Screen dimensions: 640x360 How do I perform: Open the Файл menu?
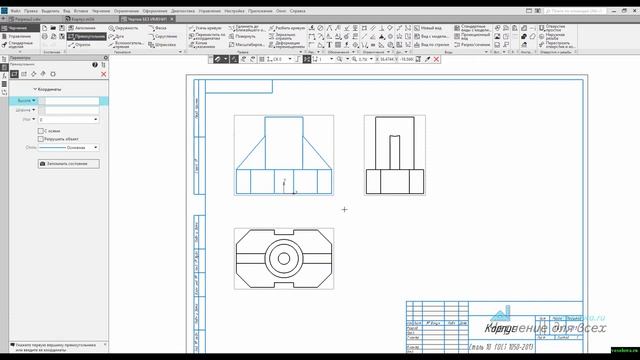[x=16, y=11]
